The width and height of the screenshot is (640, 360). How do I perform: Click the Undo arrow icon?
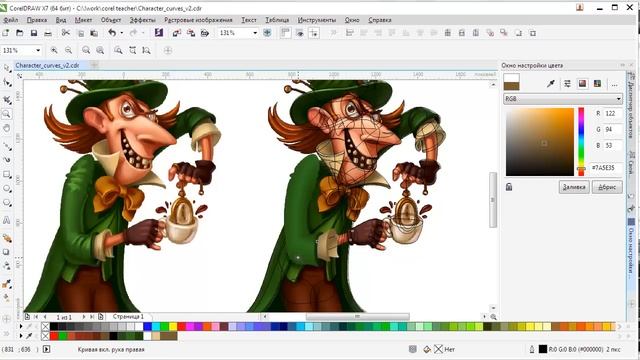coord(112,33)
